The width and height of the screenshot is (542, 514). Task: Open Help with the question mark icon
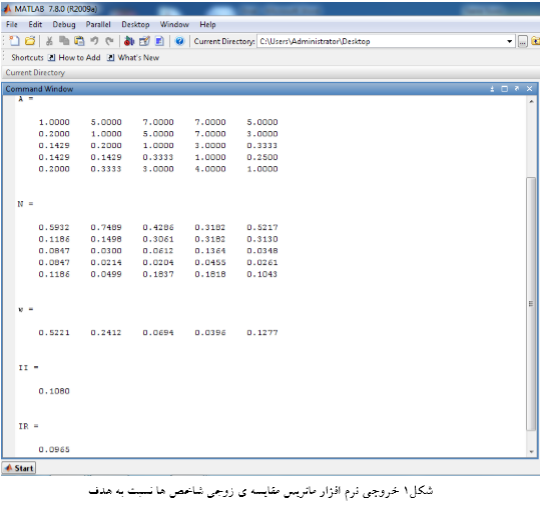(179, 41)
